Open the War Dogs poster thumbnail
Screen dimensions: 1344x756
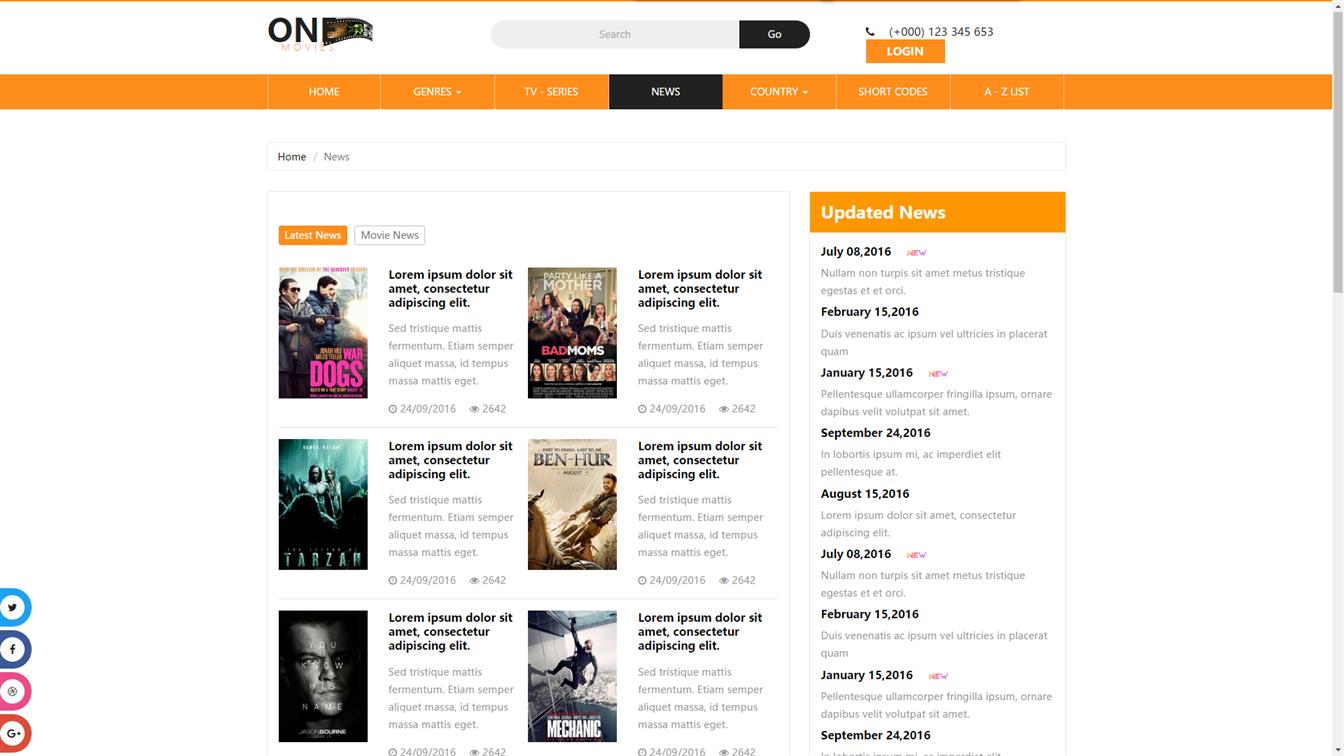[323, 333]
